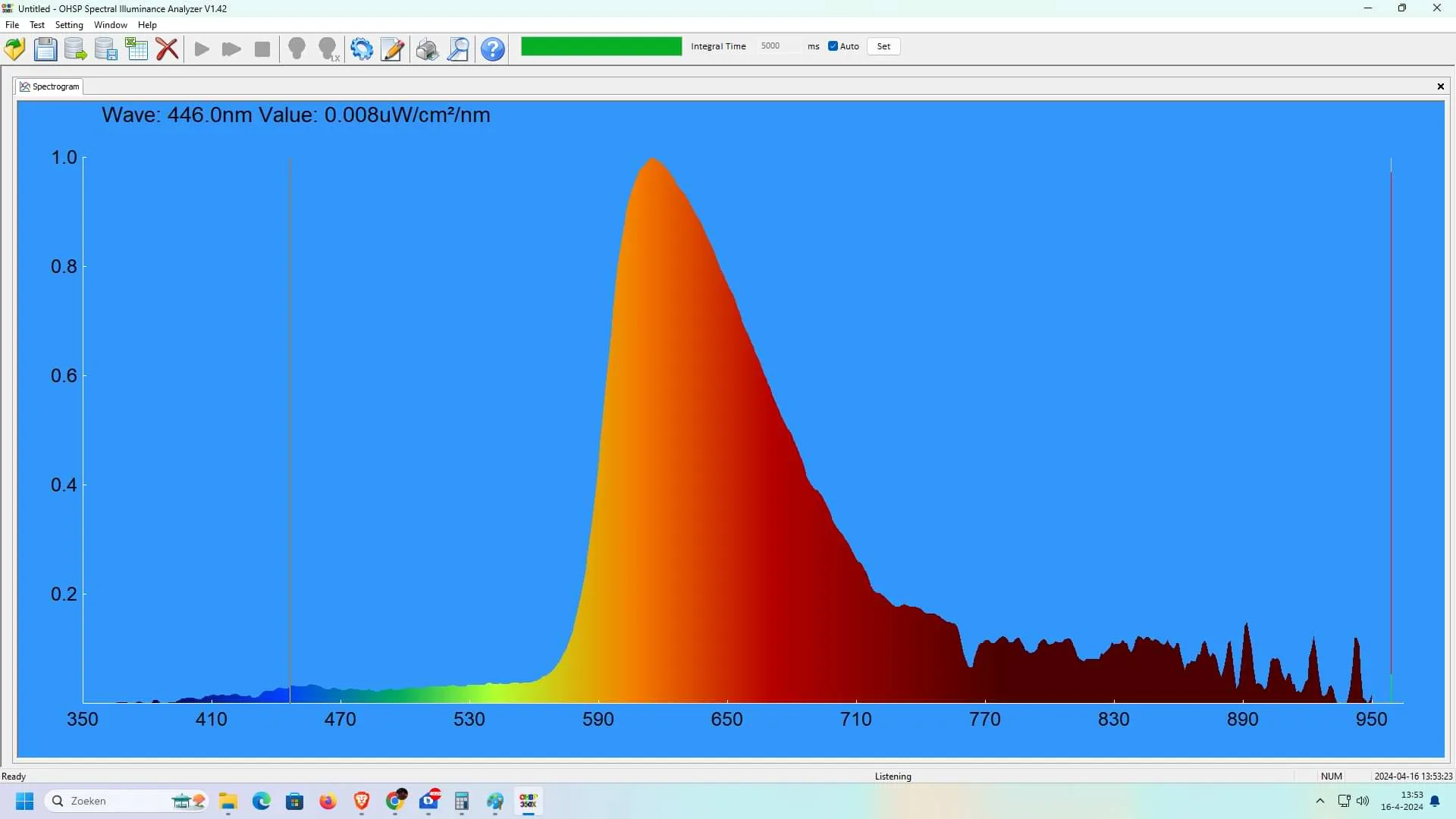Uncheck the Auto integral time checkbox
Viewport: 1456px width, 819px height.
click(833, 46)
